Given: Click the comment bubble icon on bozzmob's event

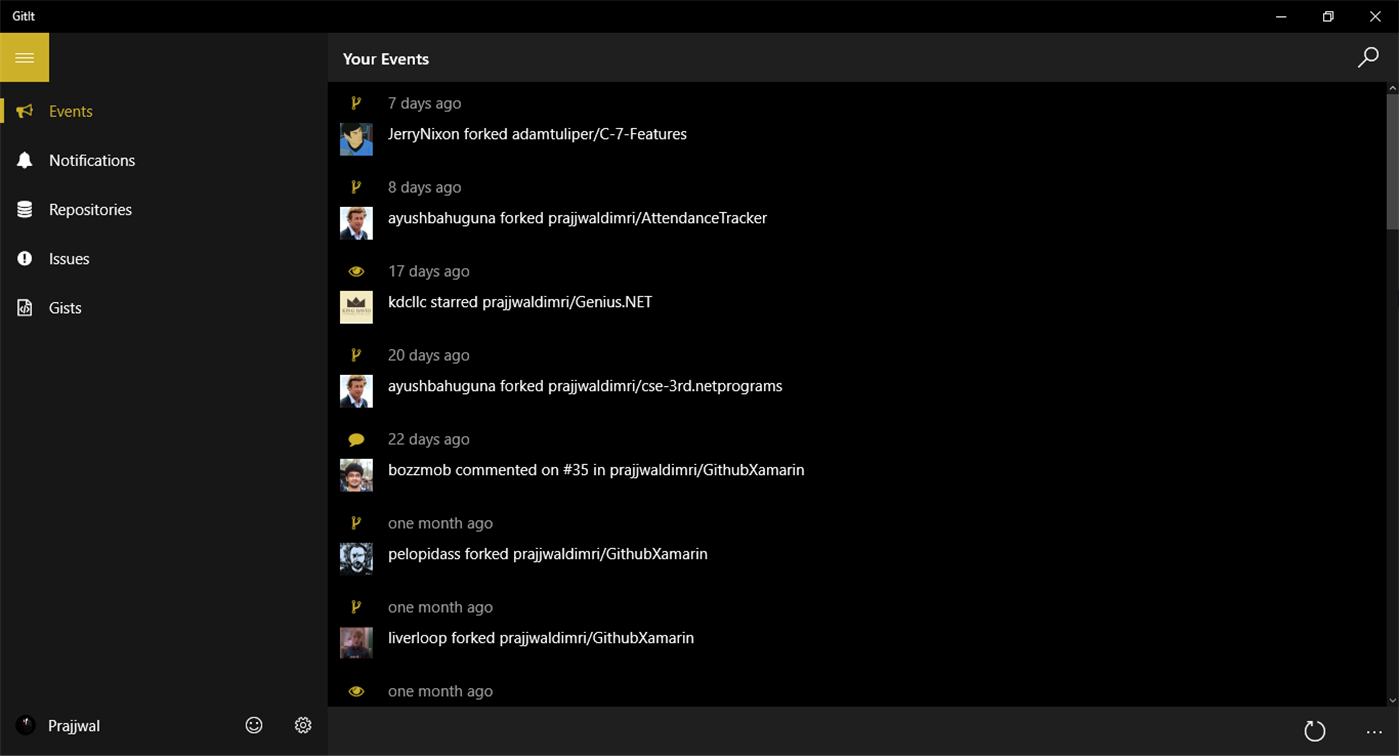Looking at the screenshot, I should click(356, 438).
